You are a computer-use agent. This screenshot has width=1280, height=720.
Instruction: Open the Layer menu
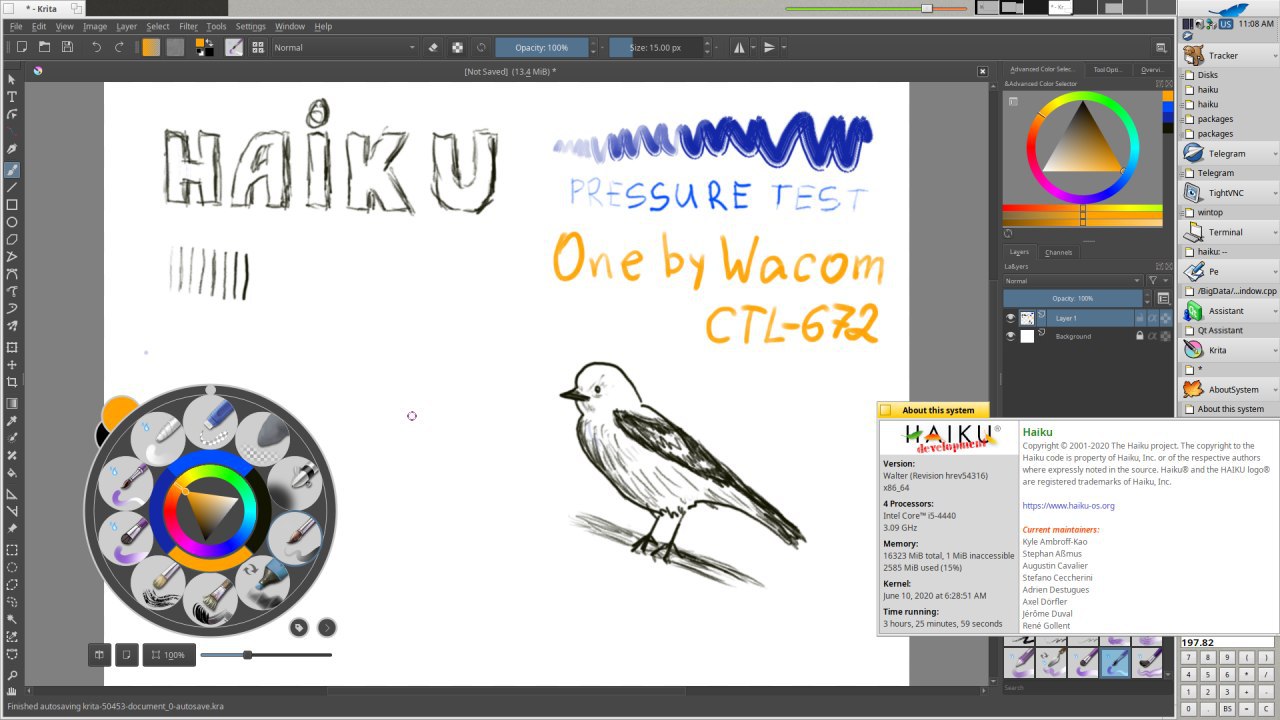point(127,26)
